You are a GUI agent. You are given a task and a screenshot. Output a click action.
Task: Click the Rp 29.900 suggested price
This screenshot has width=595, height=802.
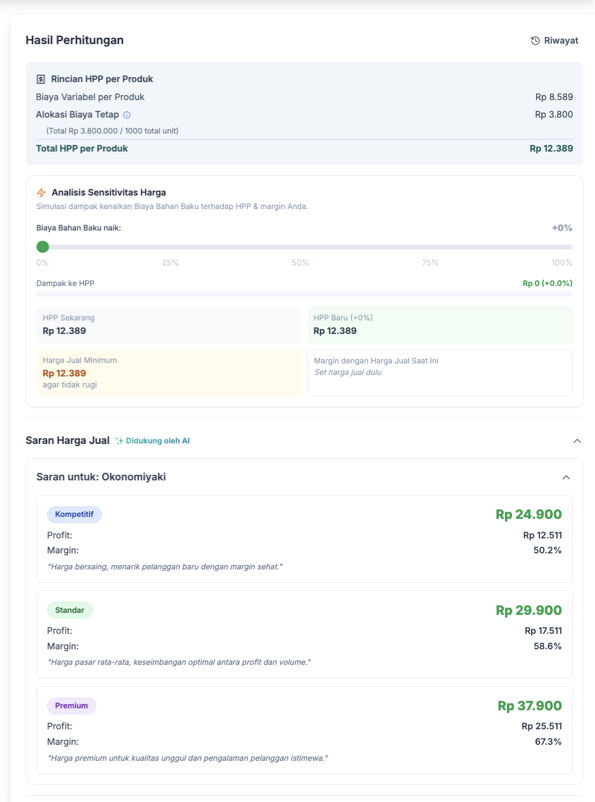[x=528, y=610]
